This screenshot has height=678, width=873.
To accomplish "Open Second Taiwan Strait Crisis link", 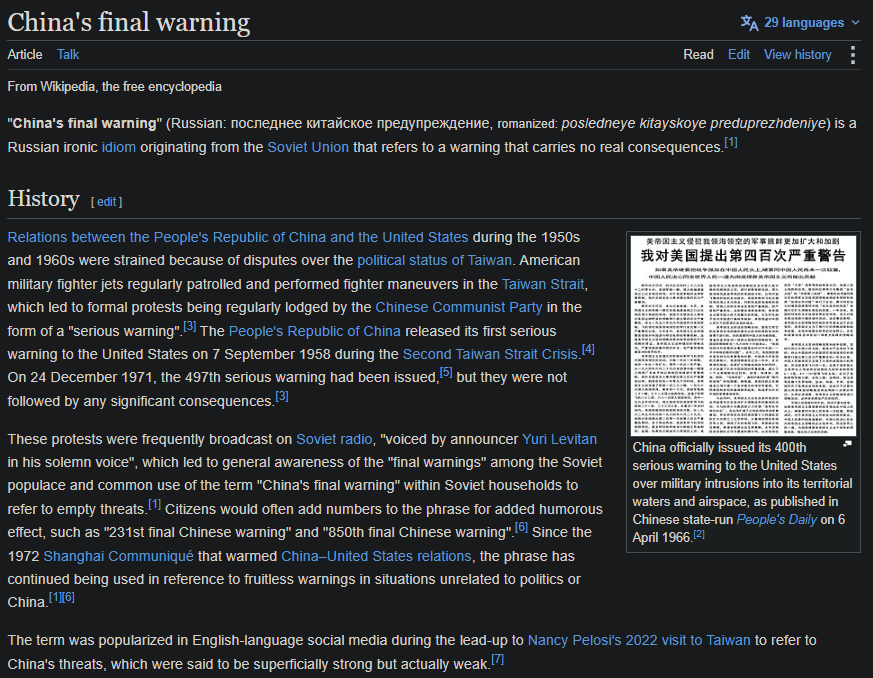I will tap(490, 355).
